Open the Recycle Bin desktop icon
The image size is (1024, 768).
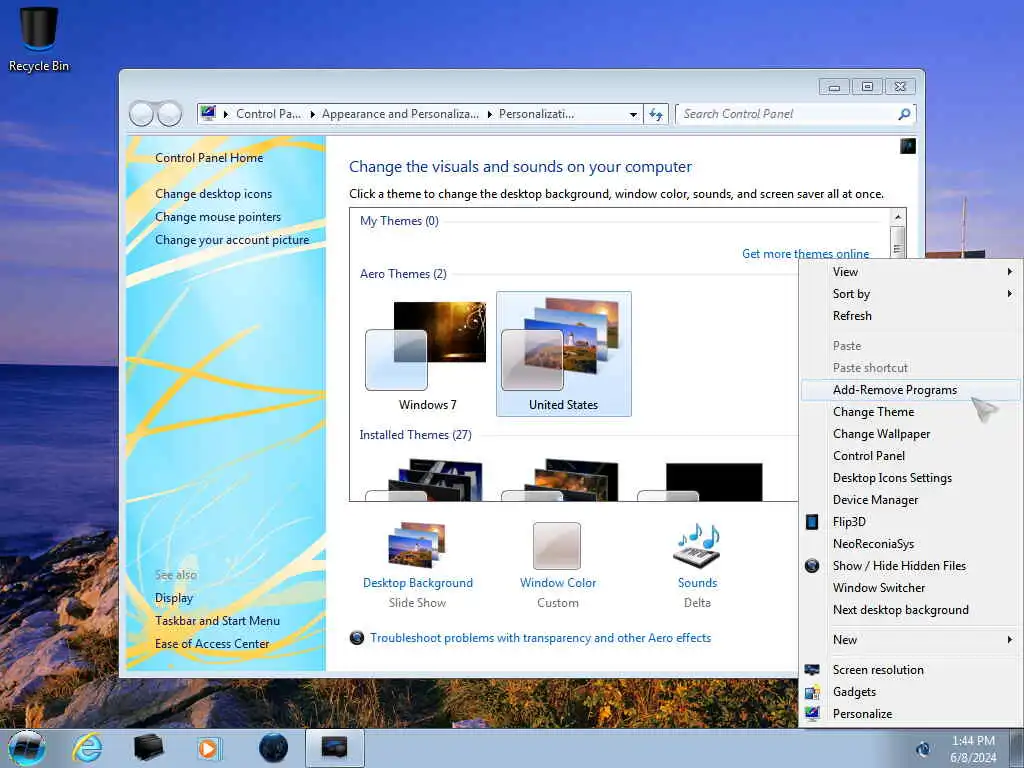point(39,38)
